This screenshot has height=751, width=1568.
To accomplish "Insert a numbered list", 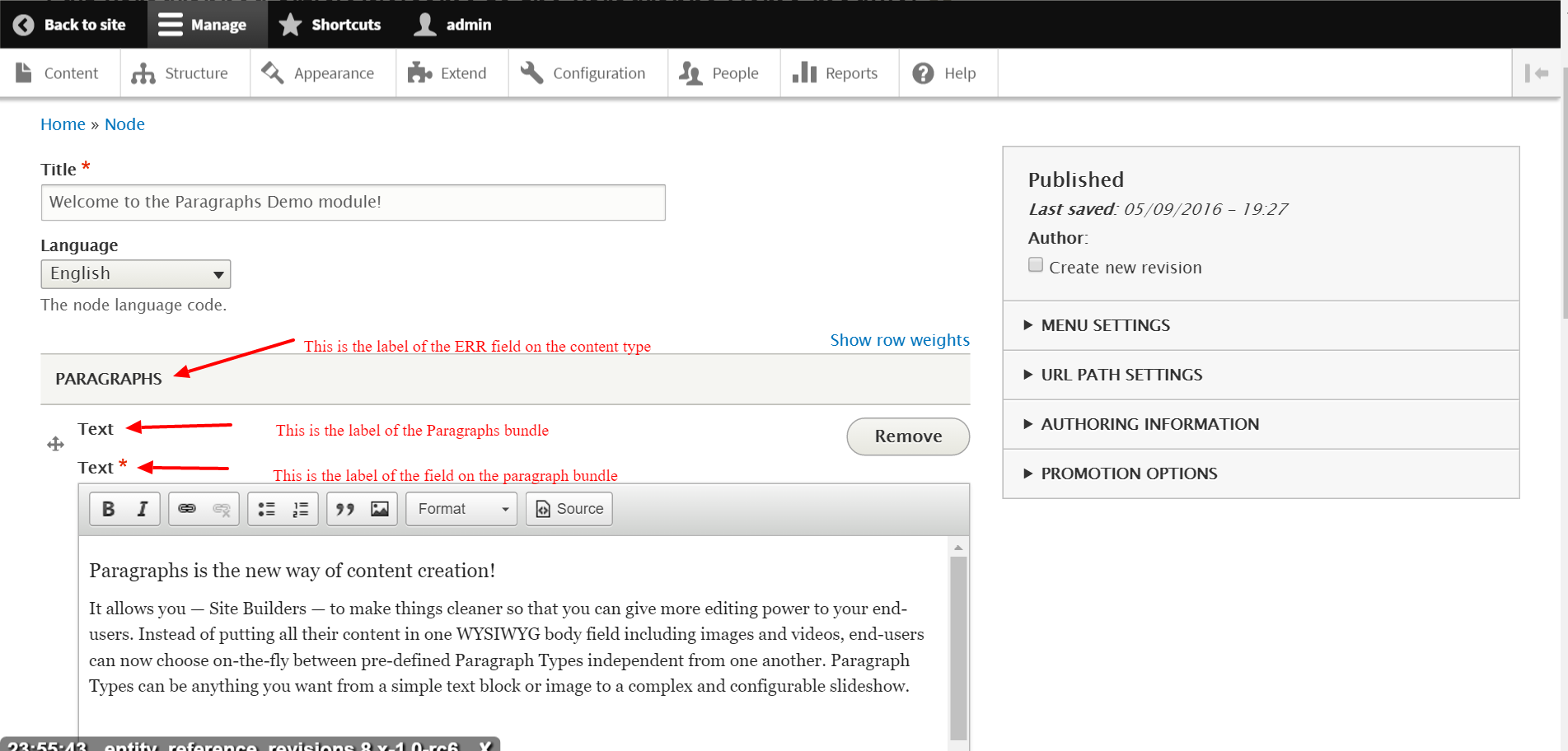I will 301,509.
